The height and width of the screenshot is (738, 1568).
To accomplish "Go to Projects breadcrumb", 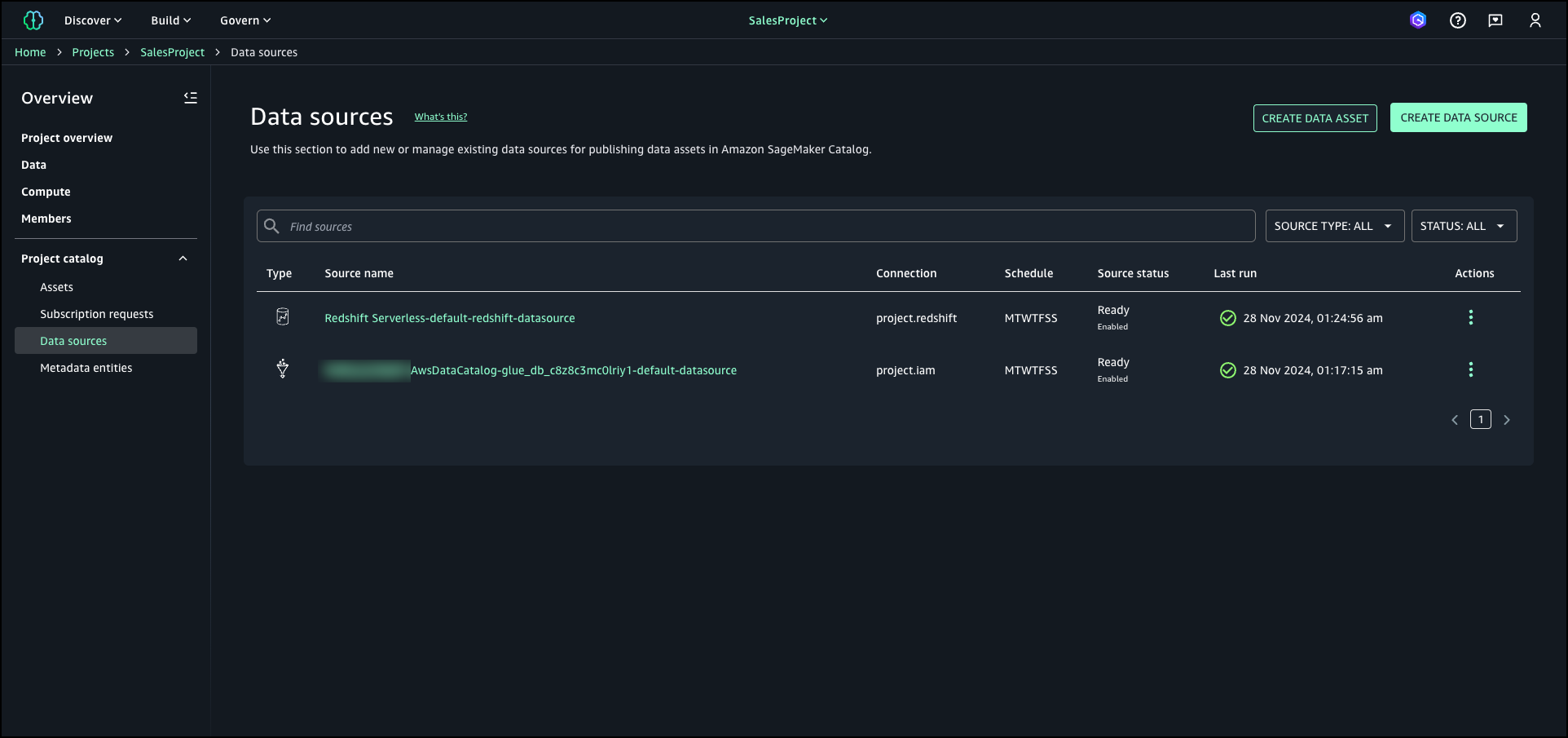I will point(93,52).
